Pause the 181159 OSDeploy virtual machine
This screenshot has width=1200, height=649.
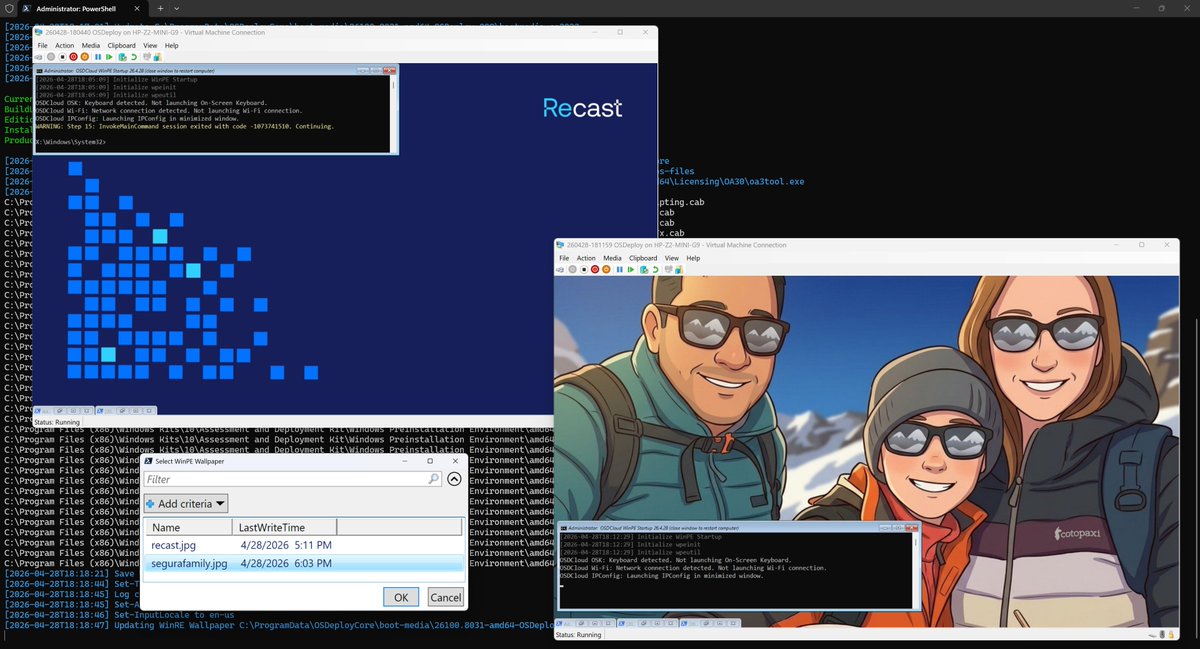tap(620, 269)
